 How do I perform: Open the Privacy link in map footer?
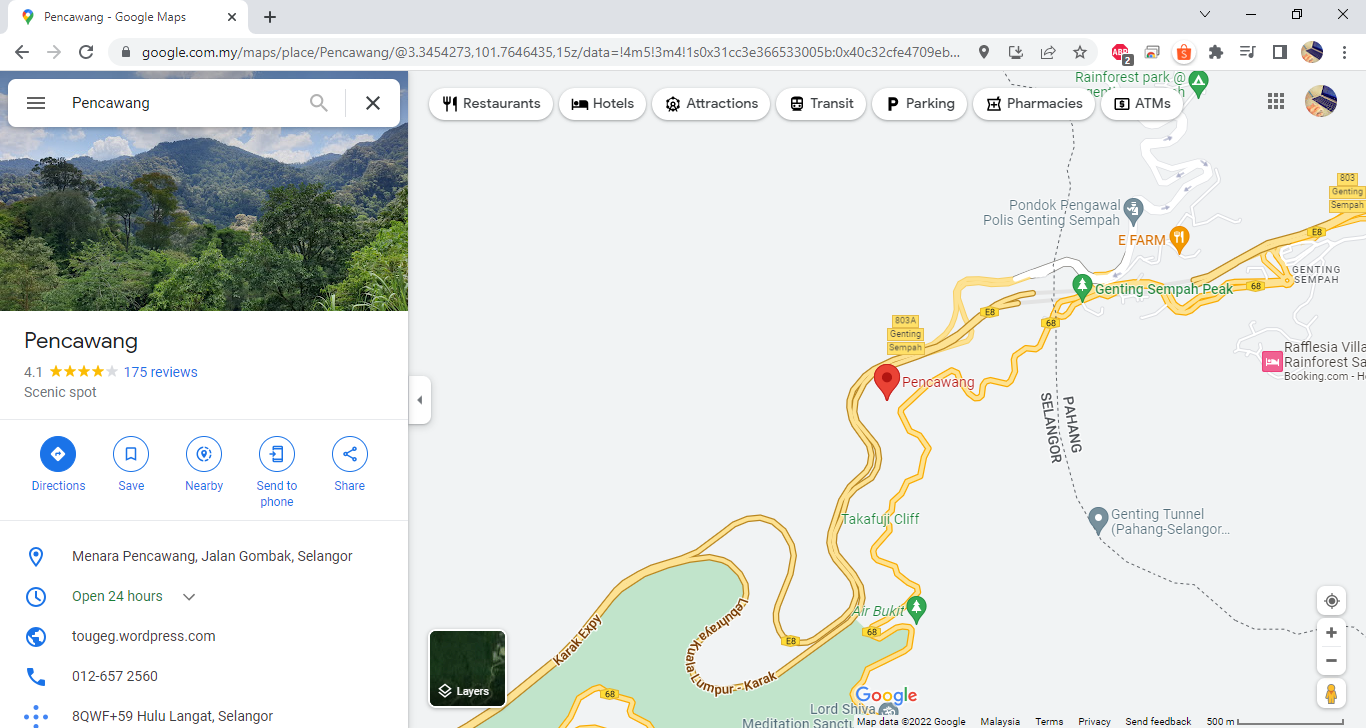click(x=1094, y=721)
